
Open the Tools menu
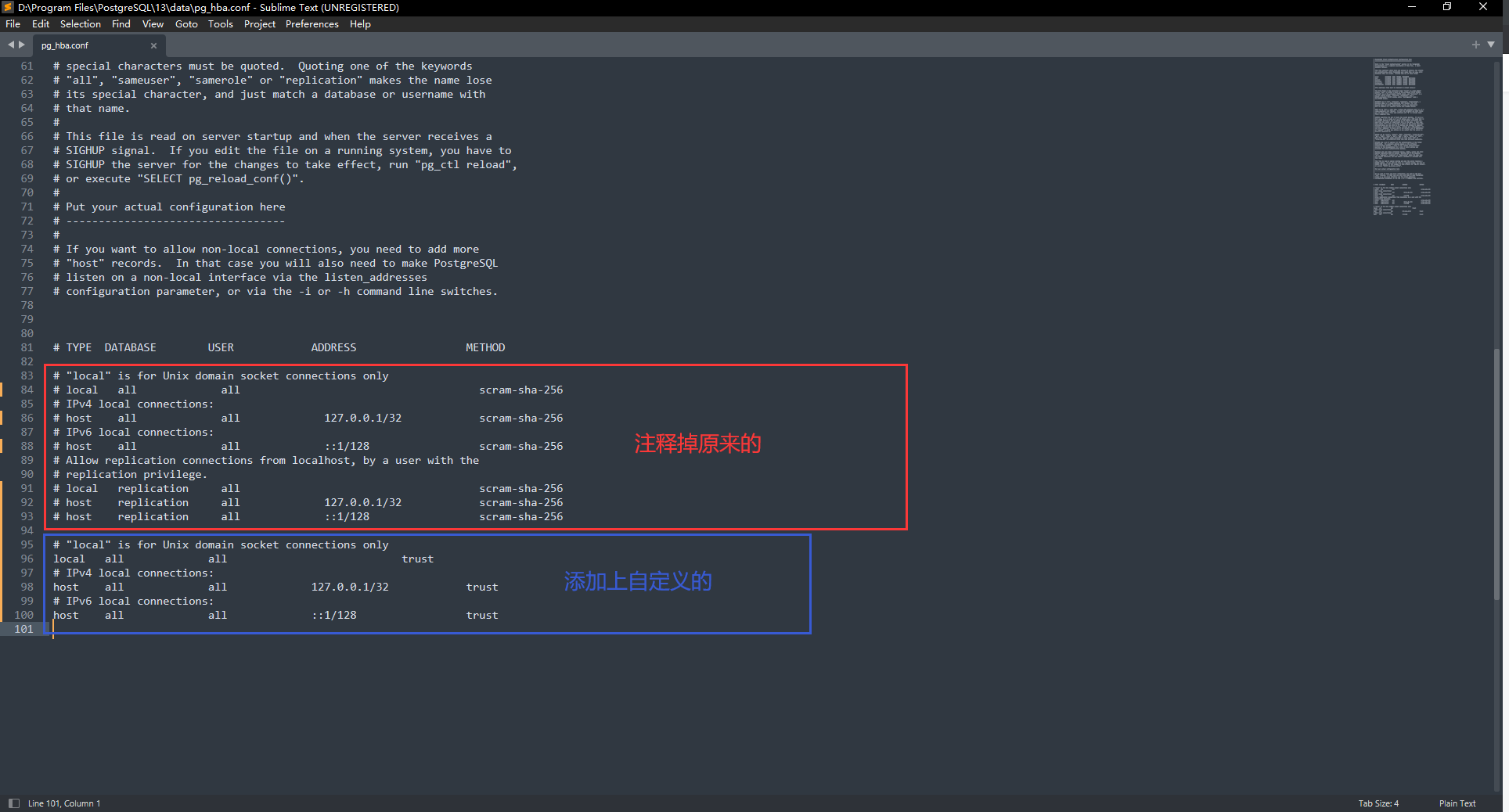[x=220, y=24]
